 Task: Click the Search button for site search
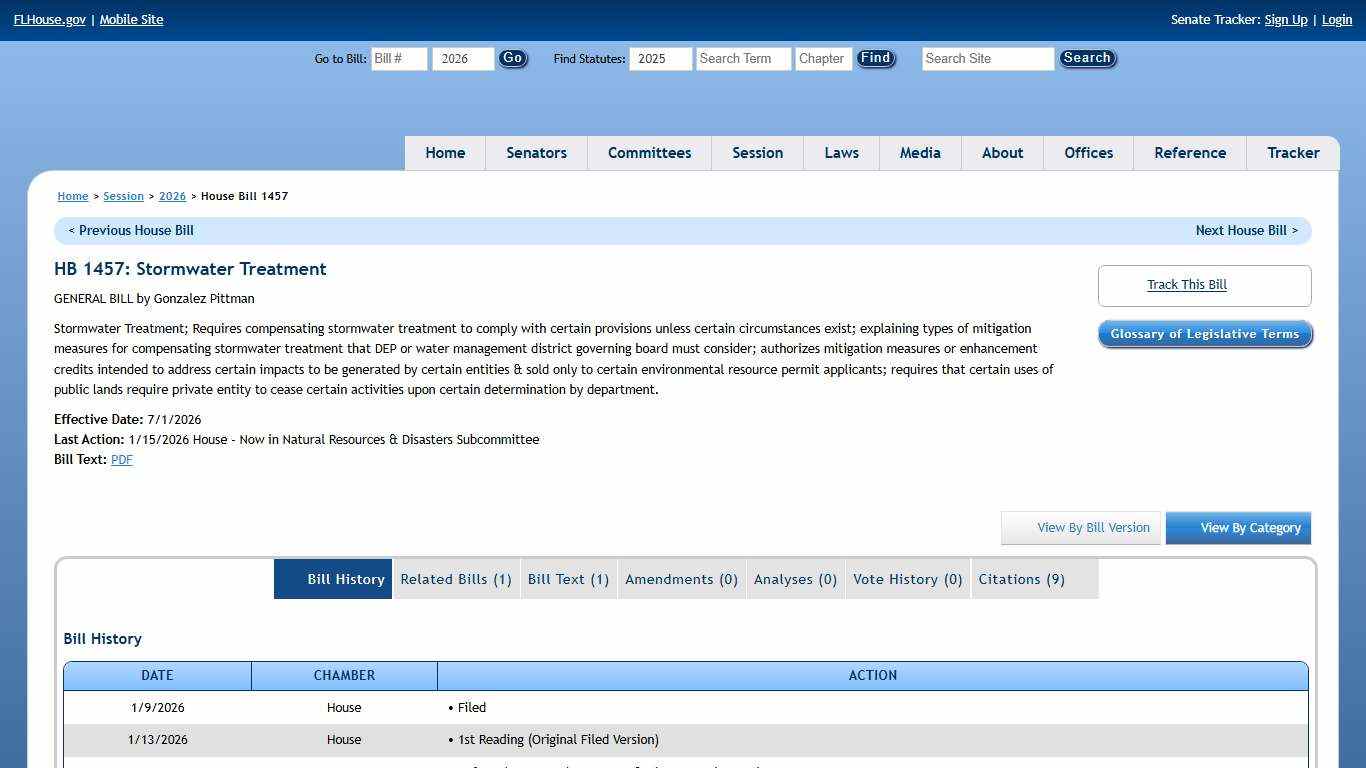(x=1087, y=58)
